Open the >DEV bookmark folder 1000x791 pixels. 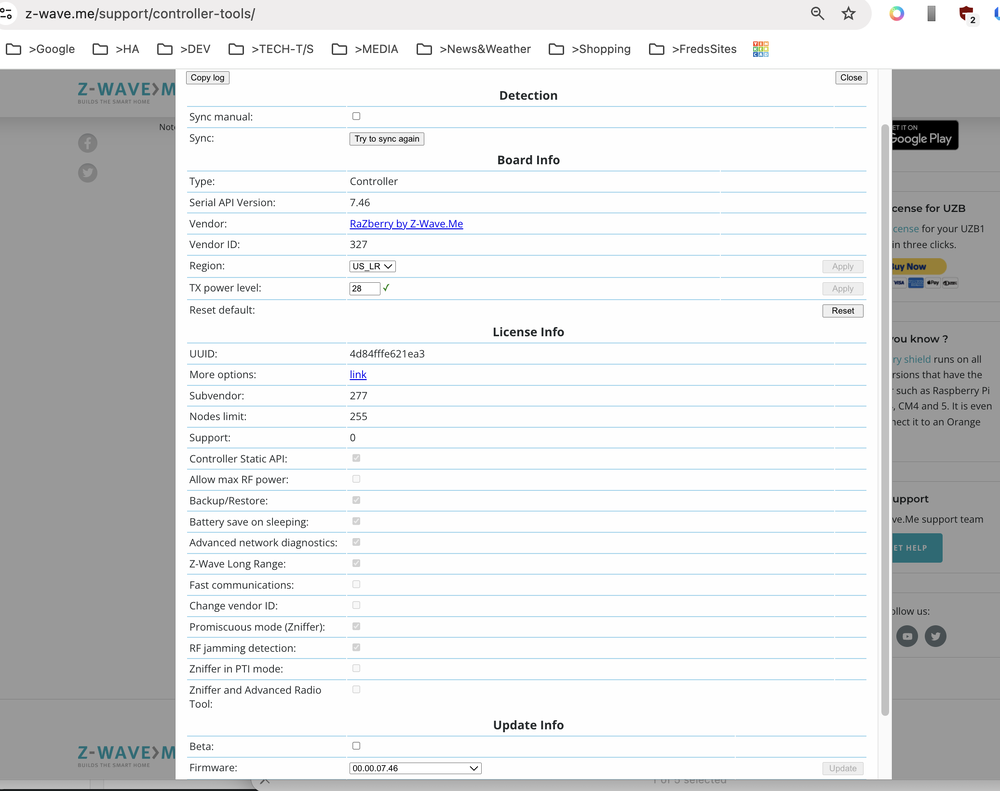click(184, 49)
